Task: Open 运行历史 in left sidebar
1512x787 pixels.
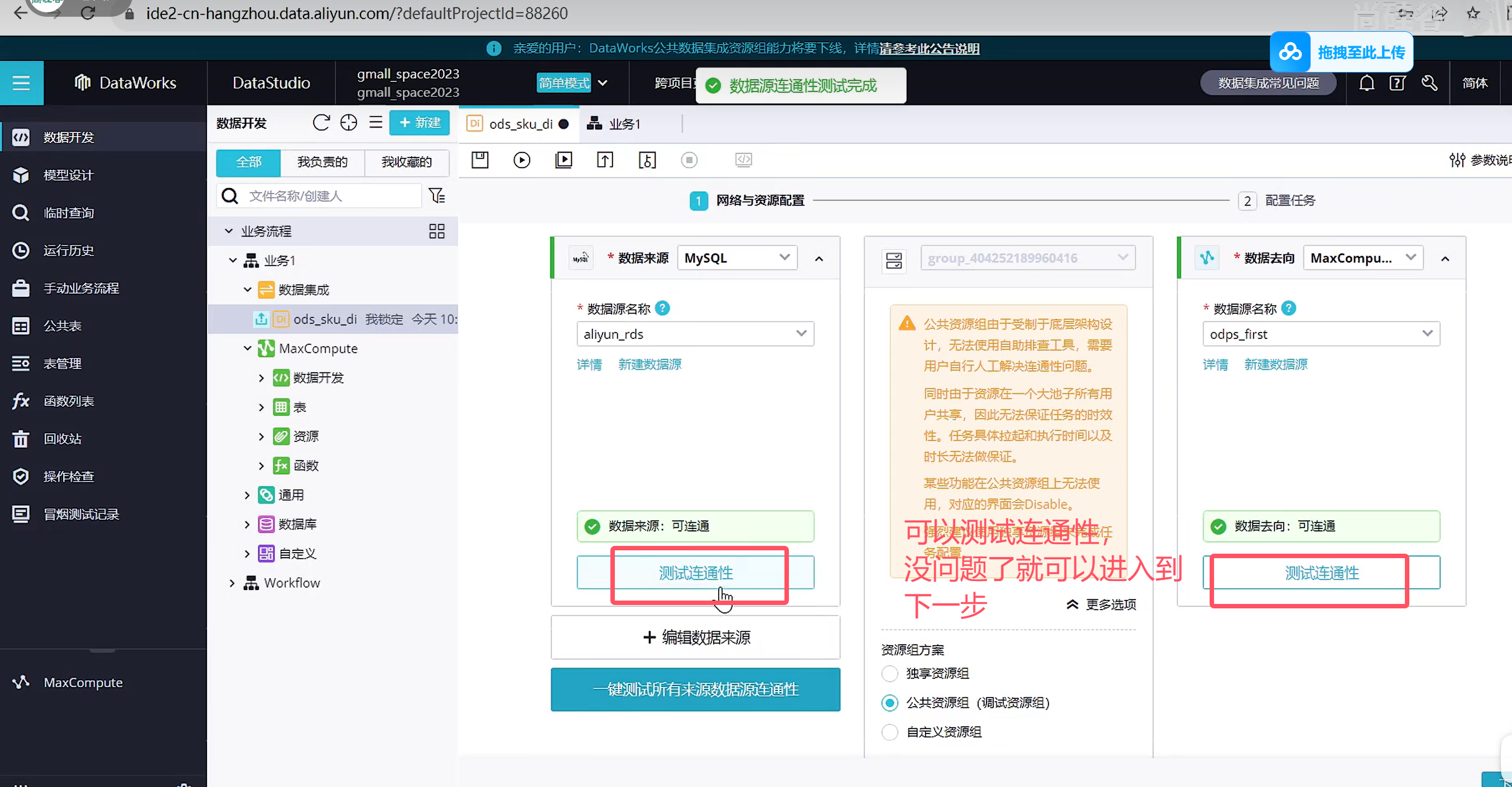Action: (68, 250)
